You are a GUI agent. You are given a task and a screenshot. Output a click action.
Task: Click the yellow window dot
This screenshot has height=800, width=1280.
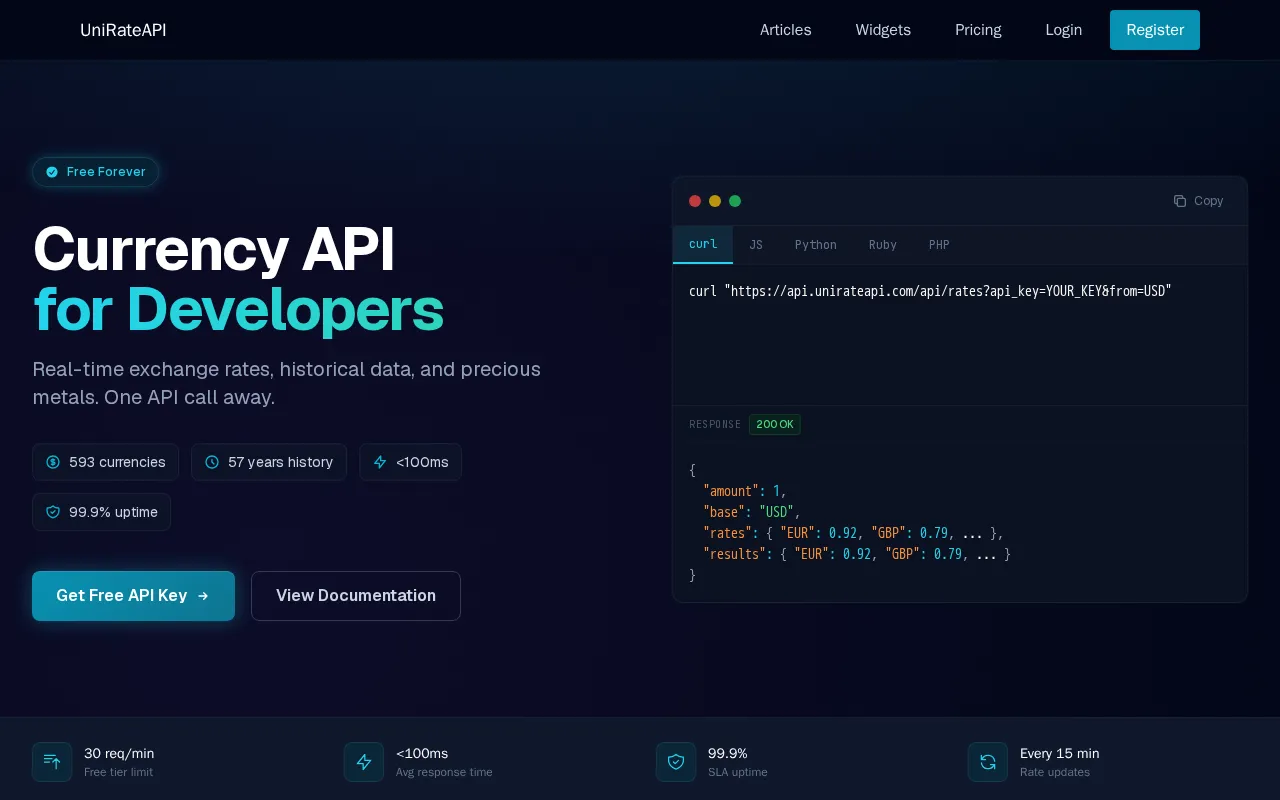715,201
